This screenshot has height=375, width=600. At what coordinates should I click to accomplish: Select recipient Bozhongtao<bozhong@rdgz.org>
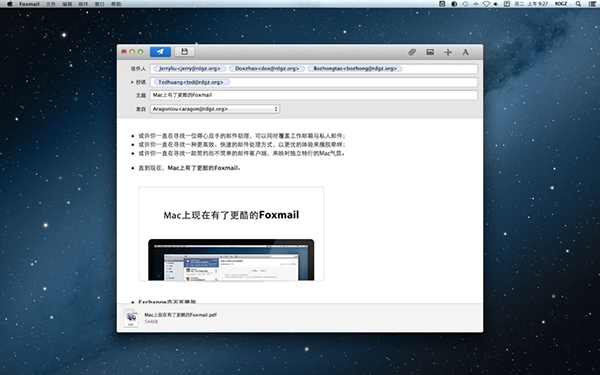point(355,68)
